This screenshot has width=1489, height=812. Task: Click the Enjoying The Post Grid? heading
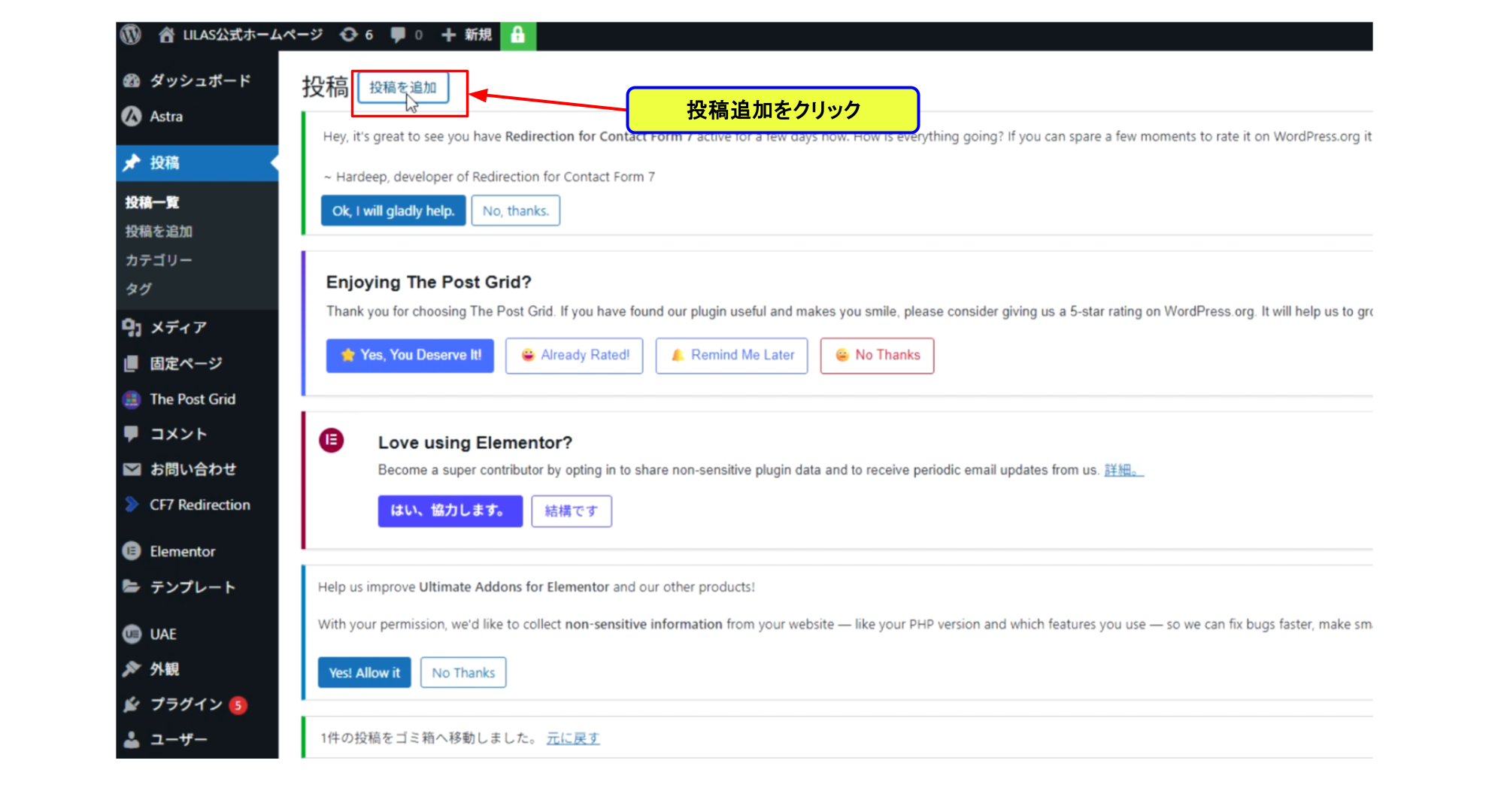[429, 282]
